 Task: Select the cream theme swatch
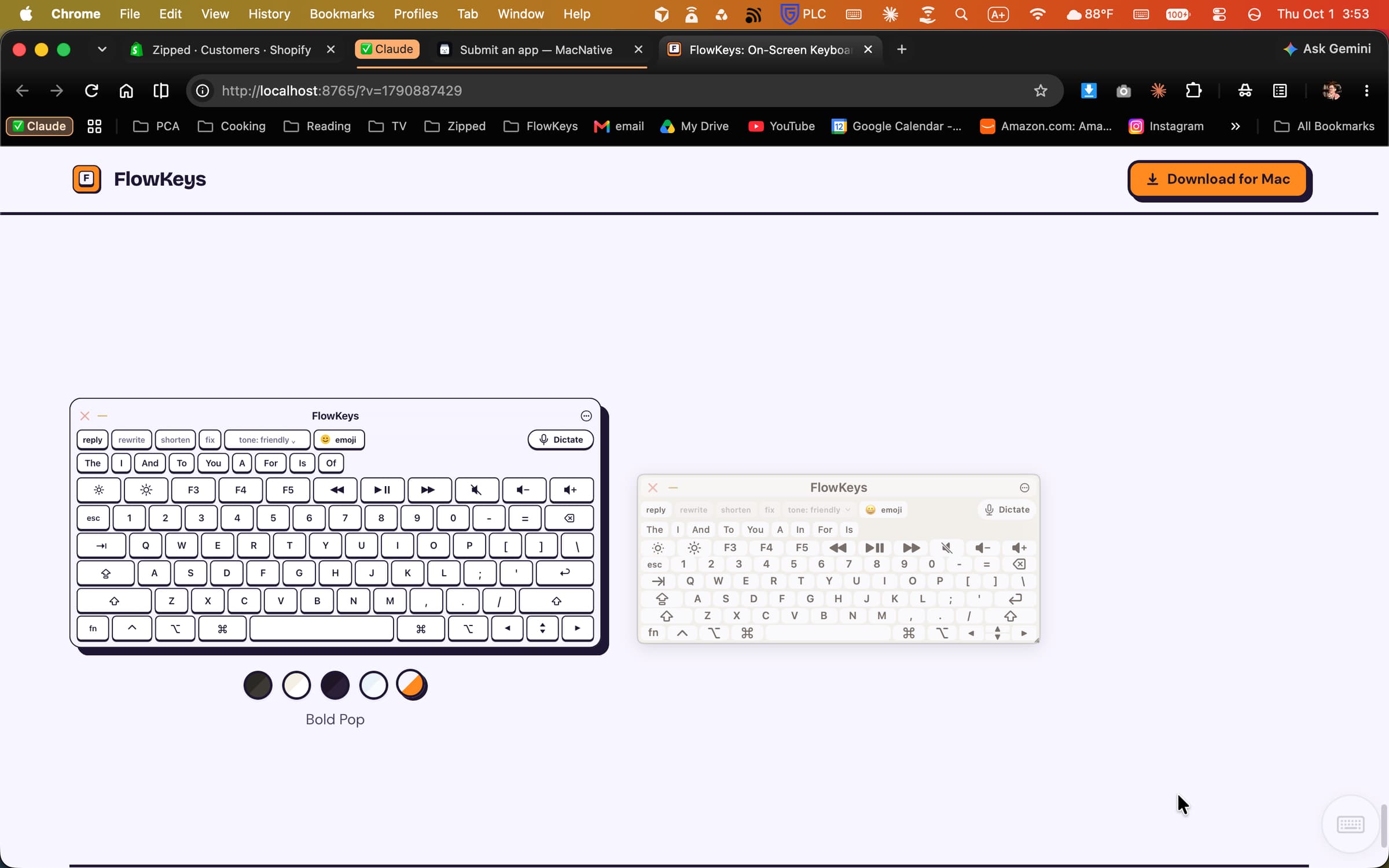pos(296,686)
